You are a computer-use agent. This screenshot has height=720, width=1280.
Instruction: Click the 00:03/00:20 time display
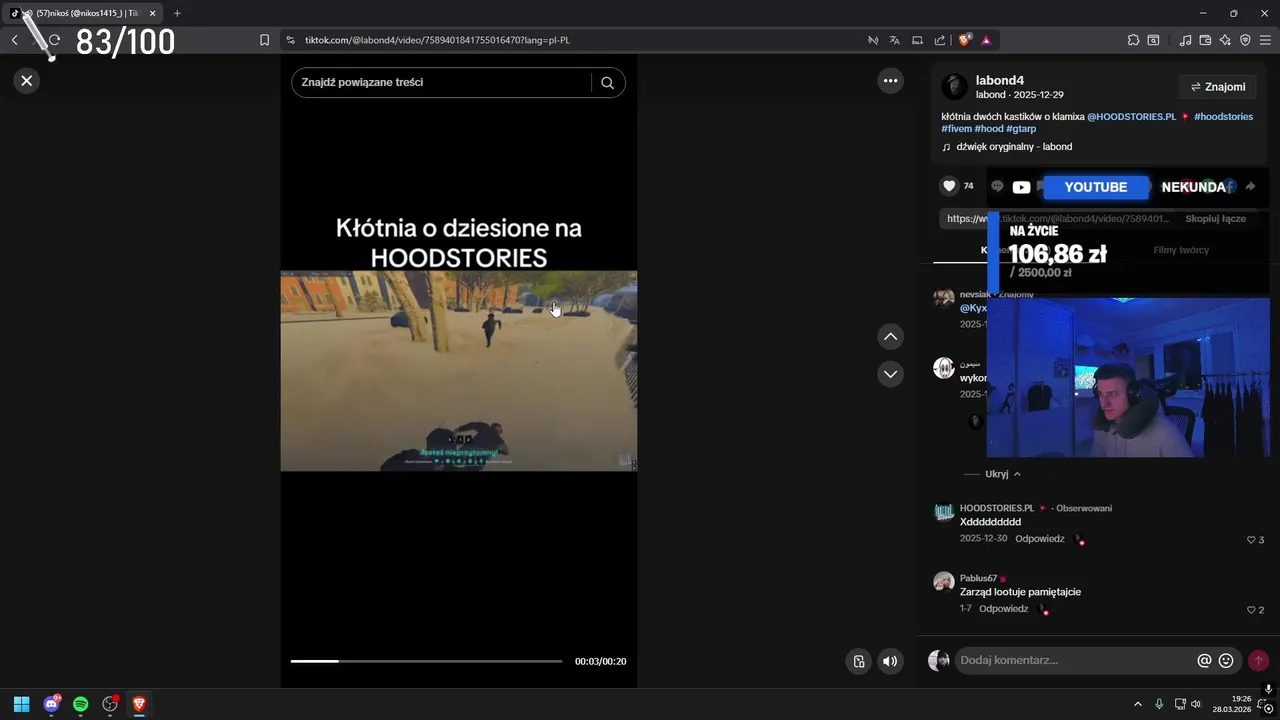600,661
